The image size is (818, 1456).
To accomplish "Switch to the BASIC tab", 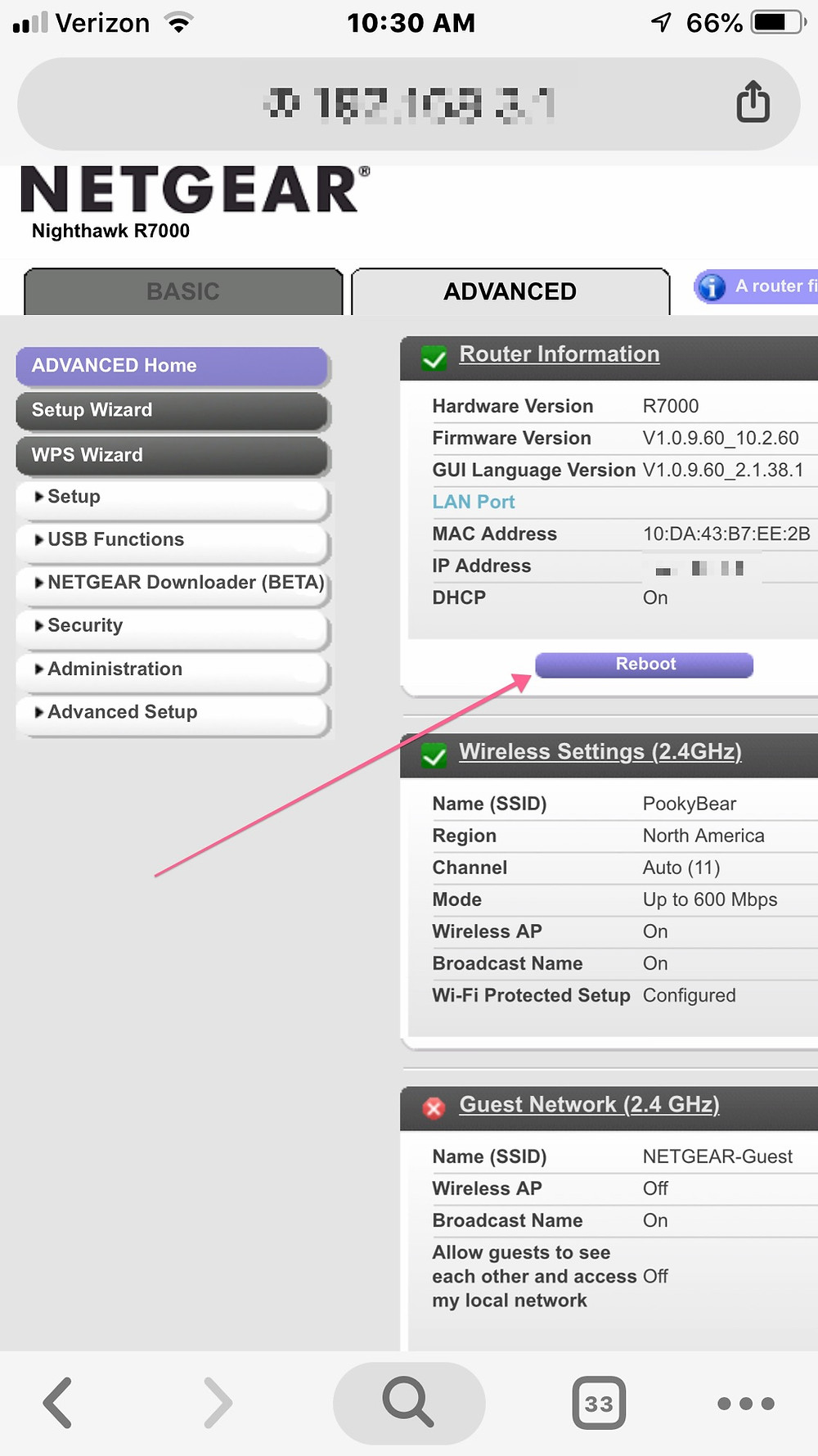I will [x=183, y=291].
